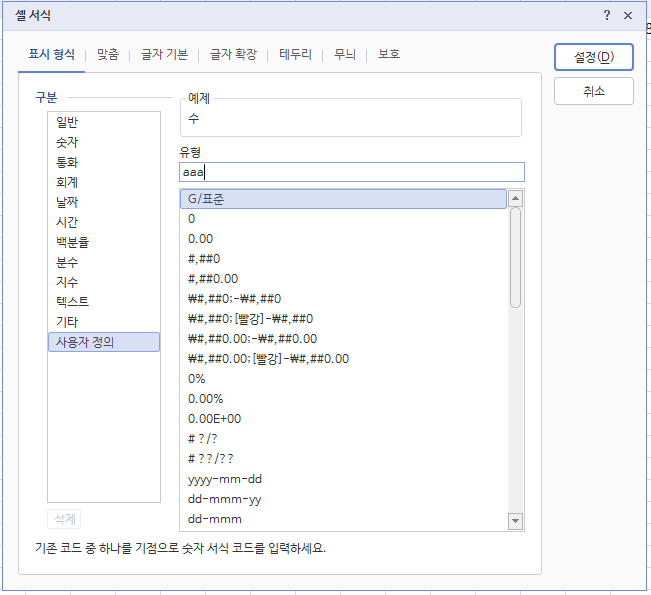
Task: Choose the #,##0.00 format code
Action: [343, 279]
